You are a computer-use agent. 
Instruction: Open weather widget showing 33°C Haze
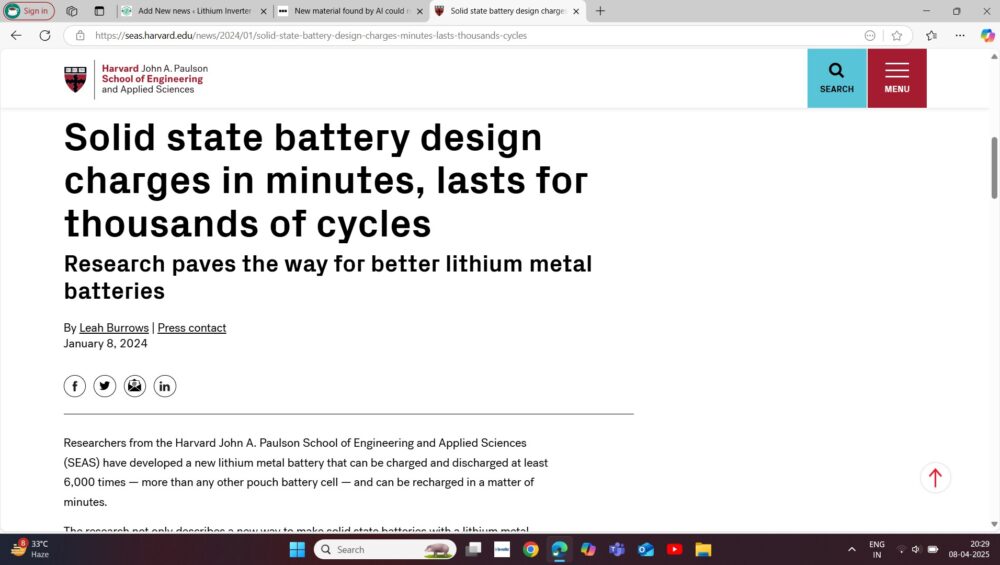(30, 549)
